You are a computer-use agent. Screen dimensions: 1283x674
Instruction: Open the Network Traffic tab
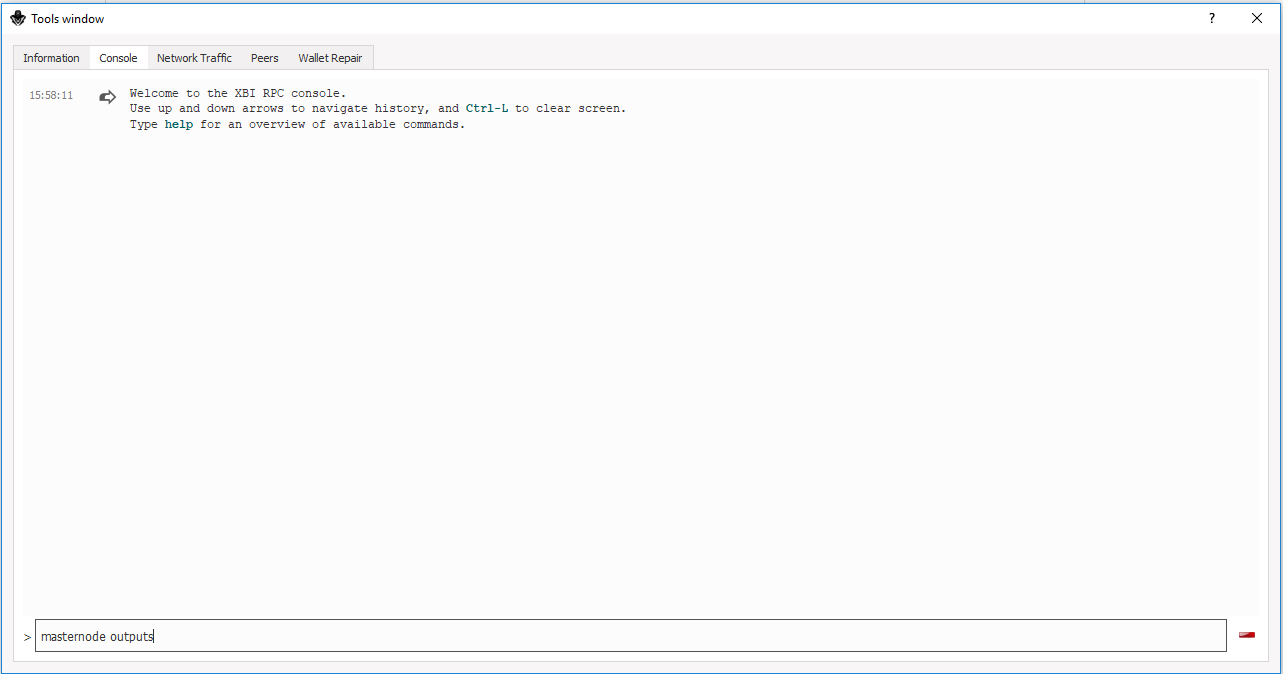194,58
